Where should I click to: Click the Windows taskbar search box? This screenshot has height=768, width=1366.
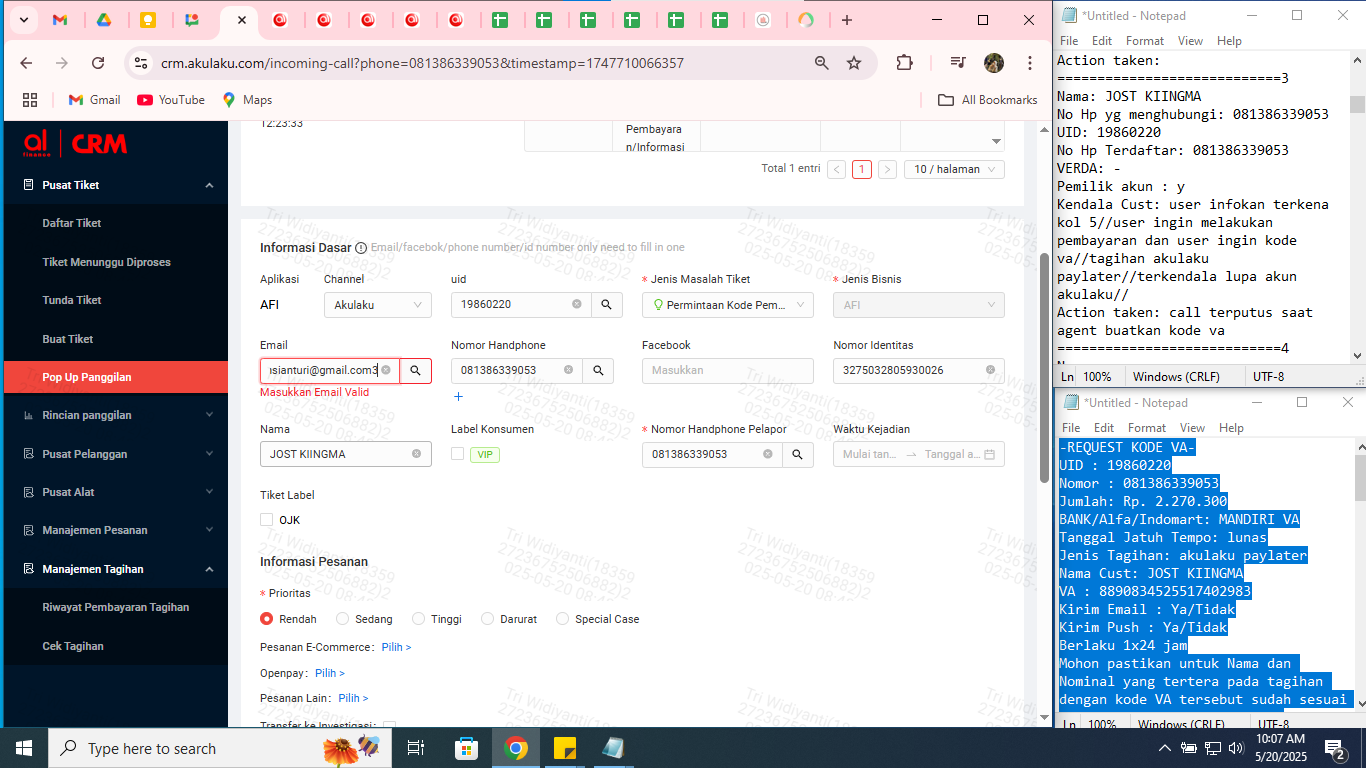click(x=220, y=748)
